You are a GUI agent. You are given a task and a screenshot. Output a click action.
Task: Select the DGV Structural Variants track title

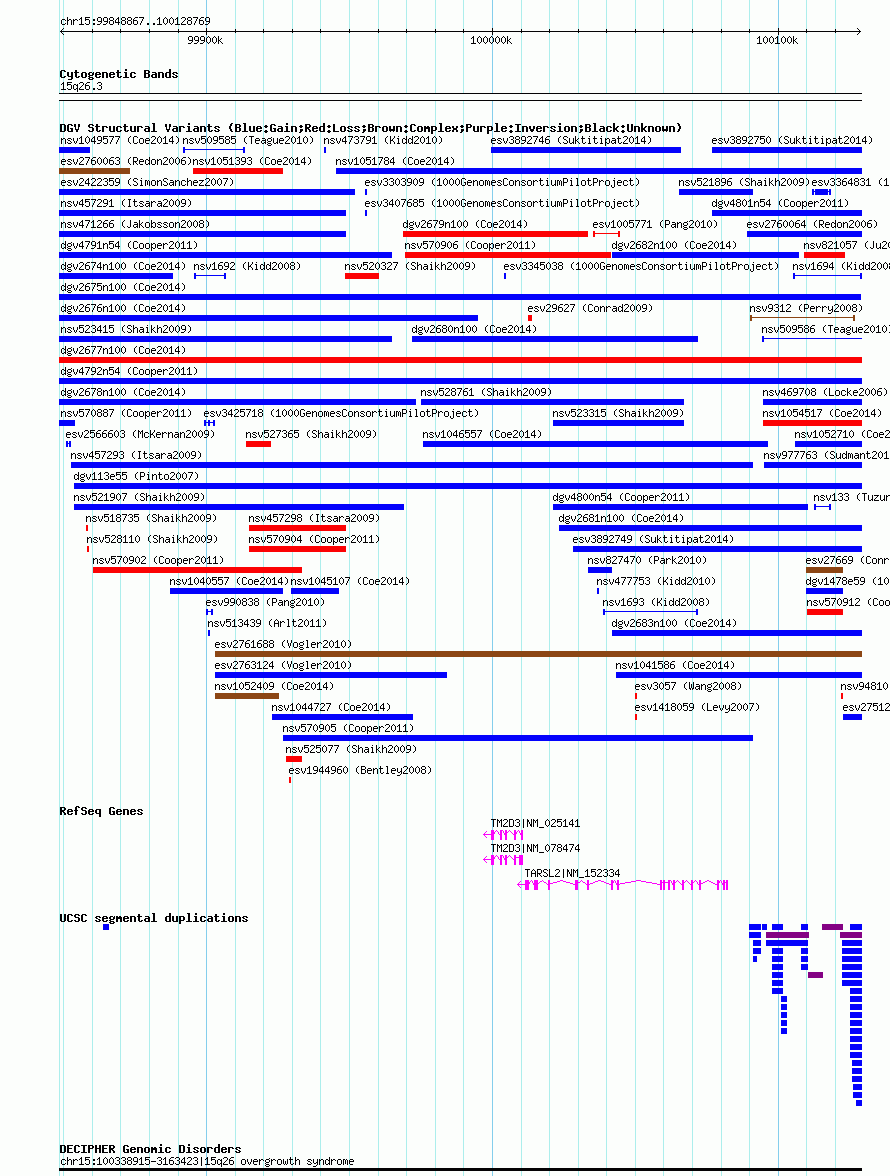(370, 128)
